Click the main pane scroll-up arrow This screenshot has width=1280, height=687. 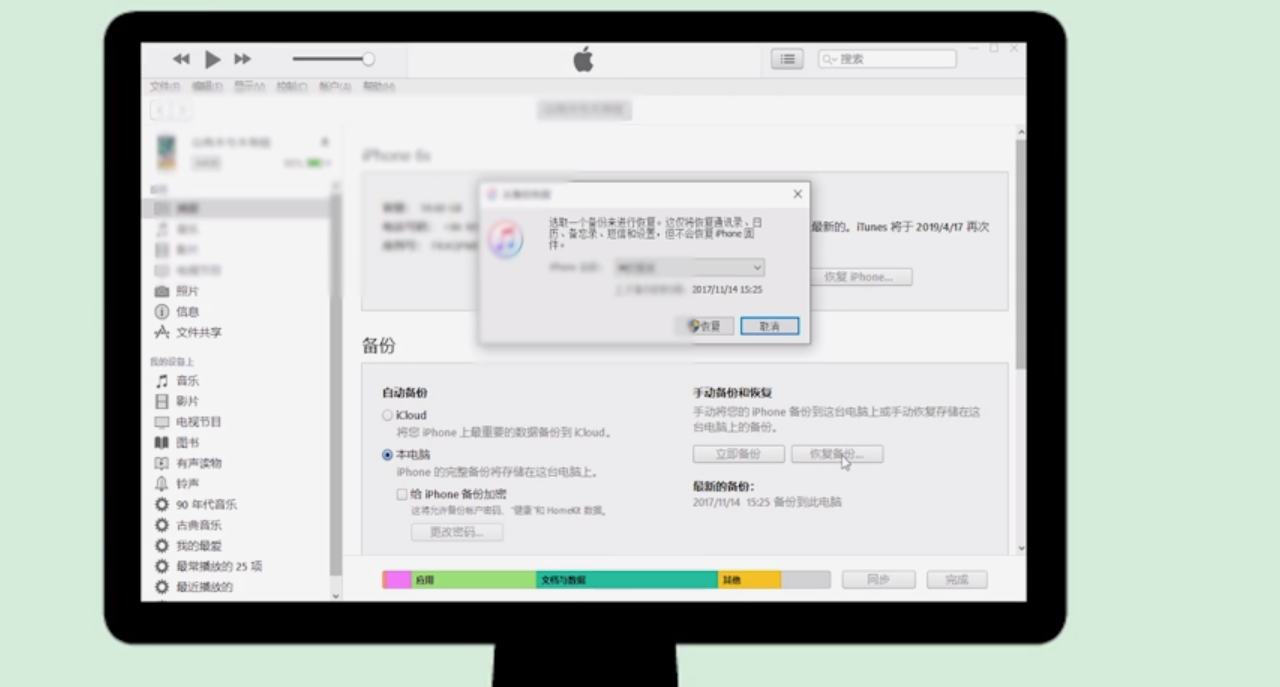point(1020,132)
